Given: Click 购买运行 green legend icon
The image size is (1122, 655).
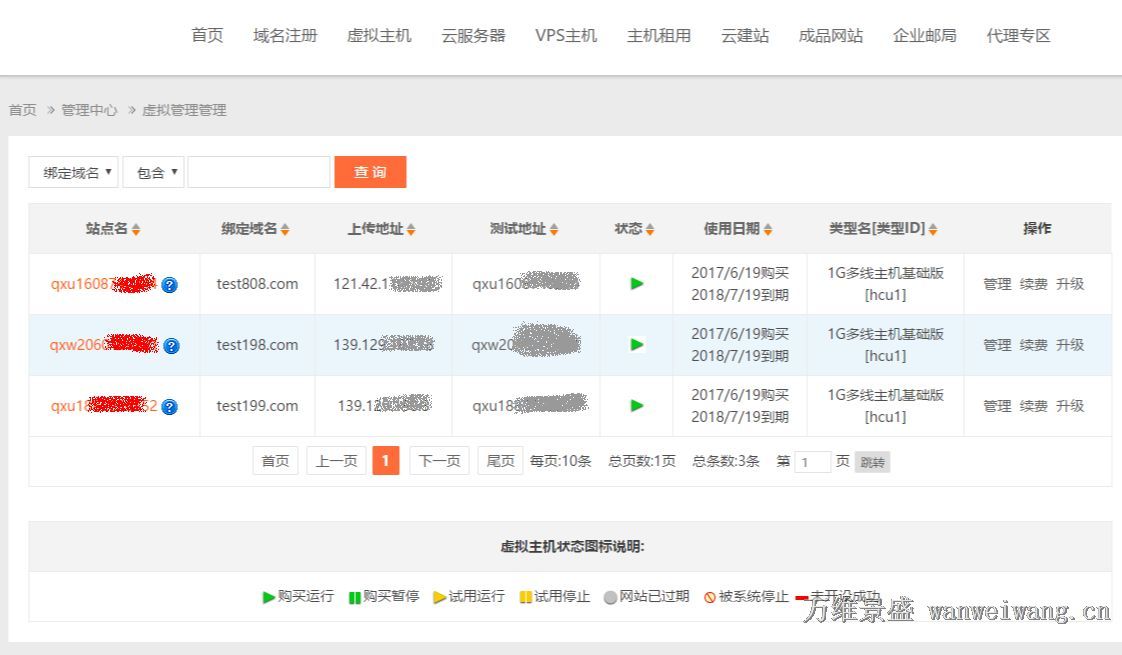Looking at the screenshot, I should 268,597.
